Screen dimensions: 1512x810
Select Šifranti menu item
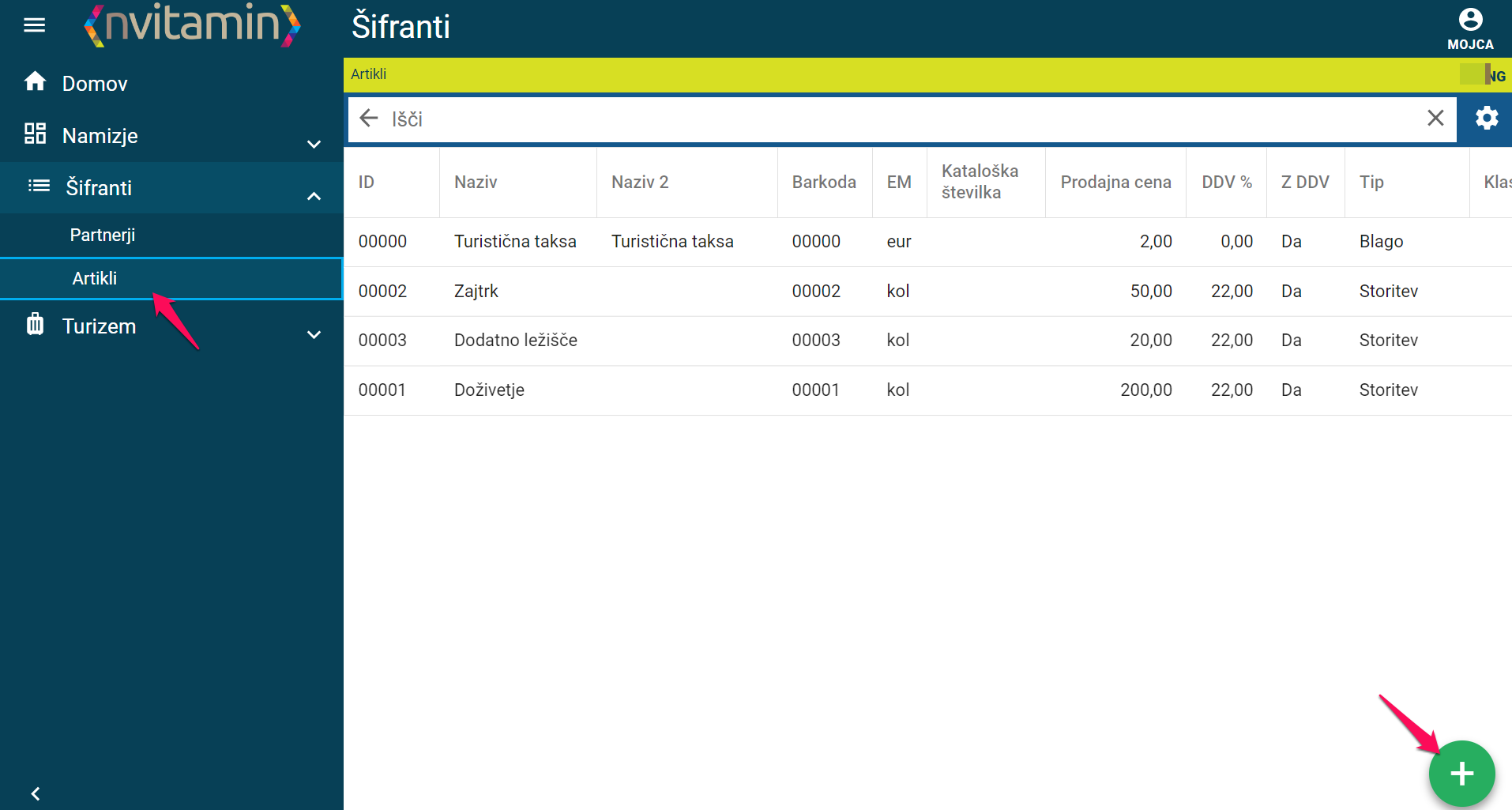click(x=99, y=188)
